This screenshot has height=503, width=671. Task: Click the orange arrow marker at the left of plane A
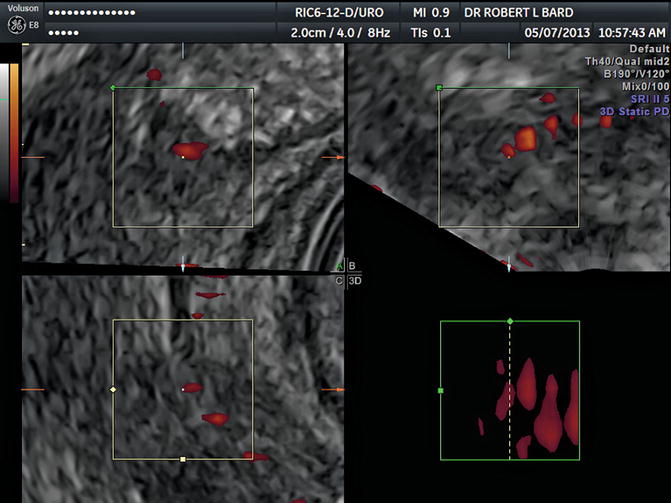28,157
